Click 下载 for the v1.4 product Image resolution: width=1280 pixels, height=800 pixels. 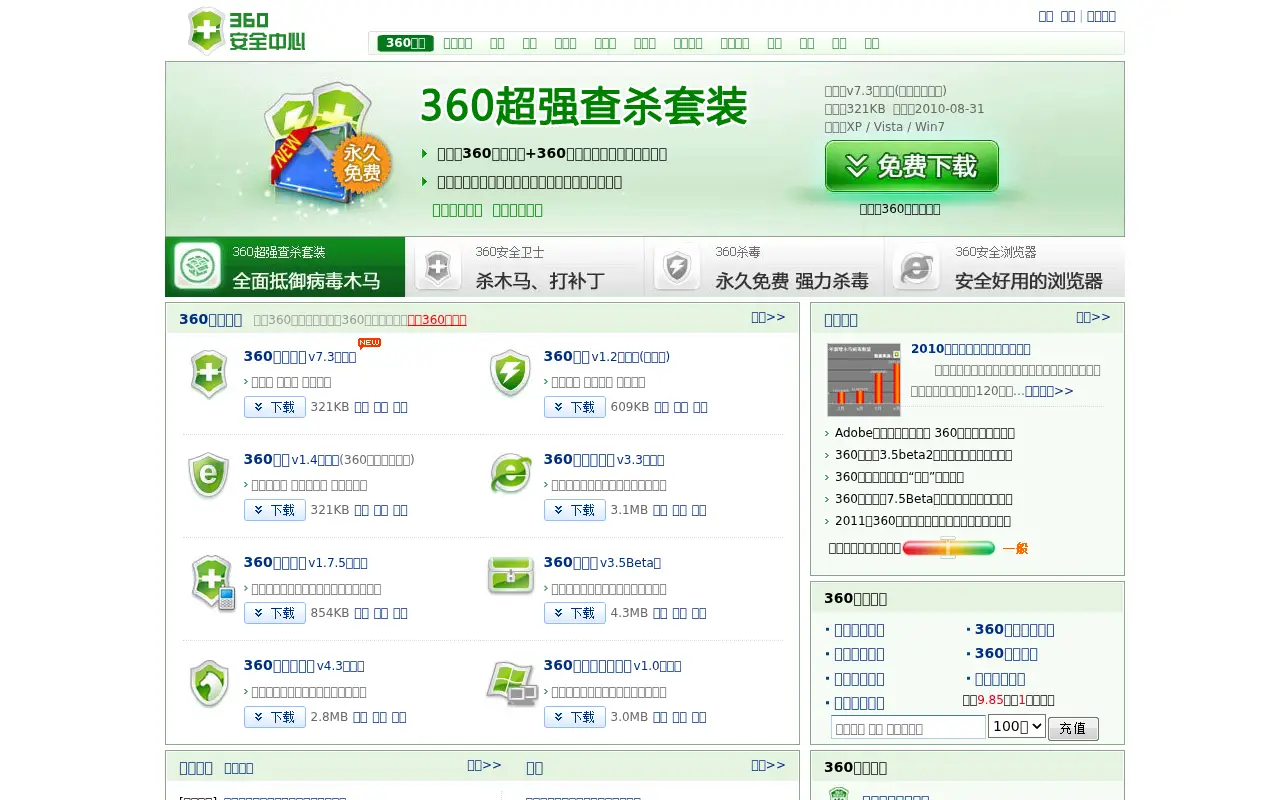275,510
